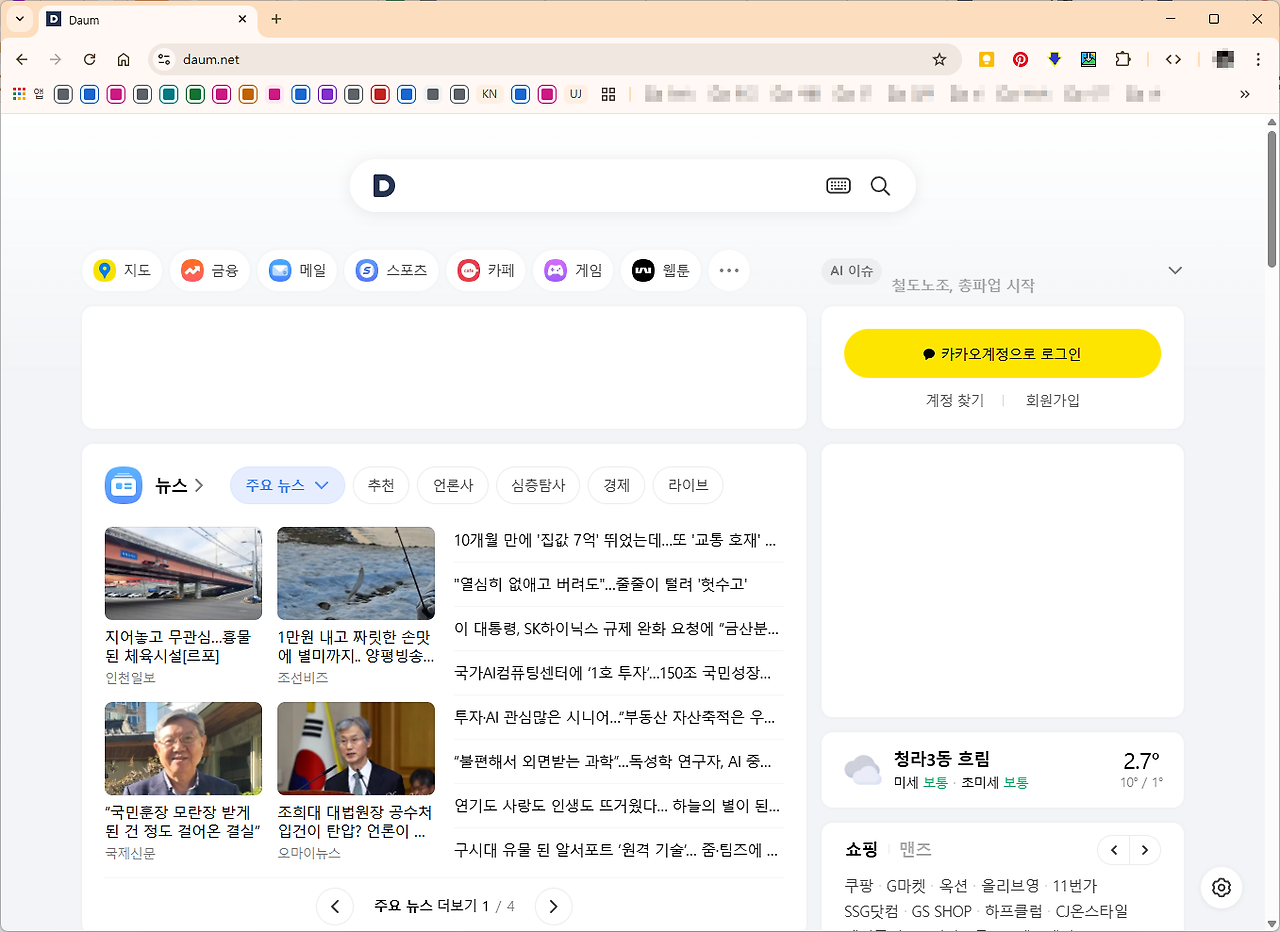The height and width of the screenshot is (932, 1280).
Task: Click the Daum D logo in search bar
Action: [x=384, y=186]
